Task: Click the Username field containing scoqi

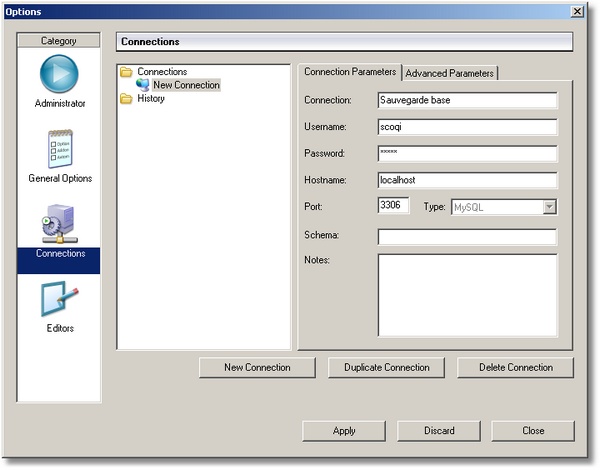Action: click(467, 127)
